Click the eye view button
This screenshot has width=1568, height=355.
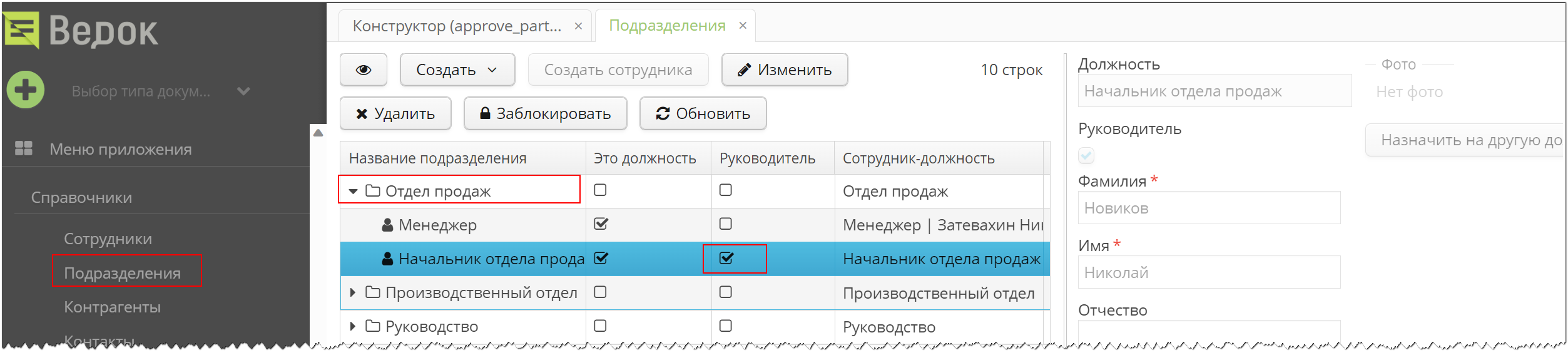(x=364, y=70)
